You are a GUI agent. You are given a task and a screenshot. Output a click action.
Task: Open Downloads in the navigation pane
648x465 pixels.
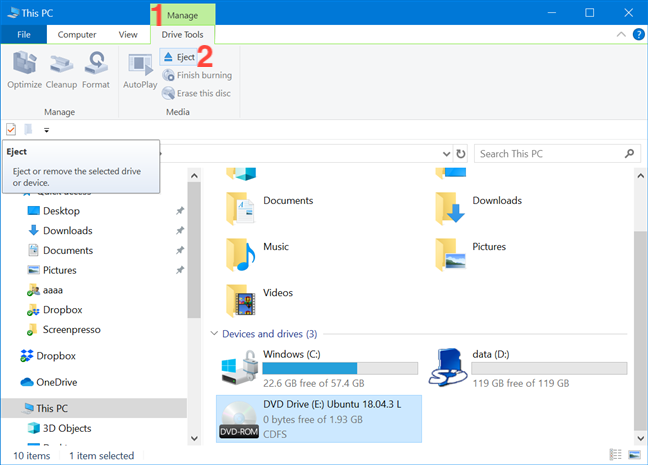[x=67, y=231]
